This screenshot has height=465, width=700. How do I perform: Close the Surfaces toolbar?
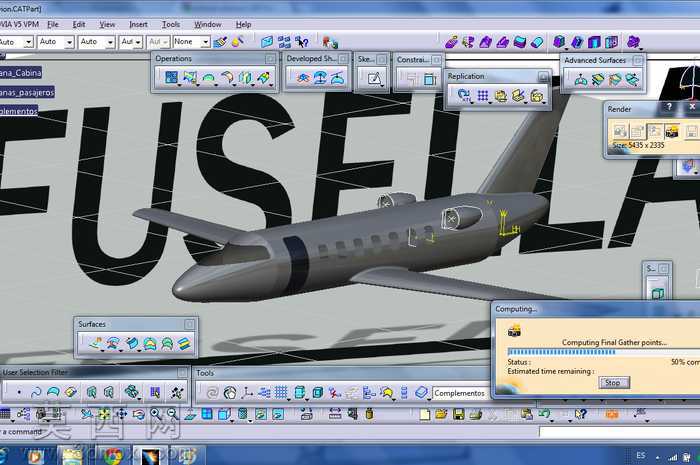tap(189, 324)
